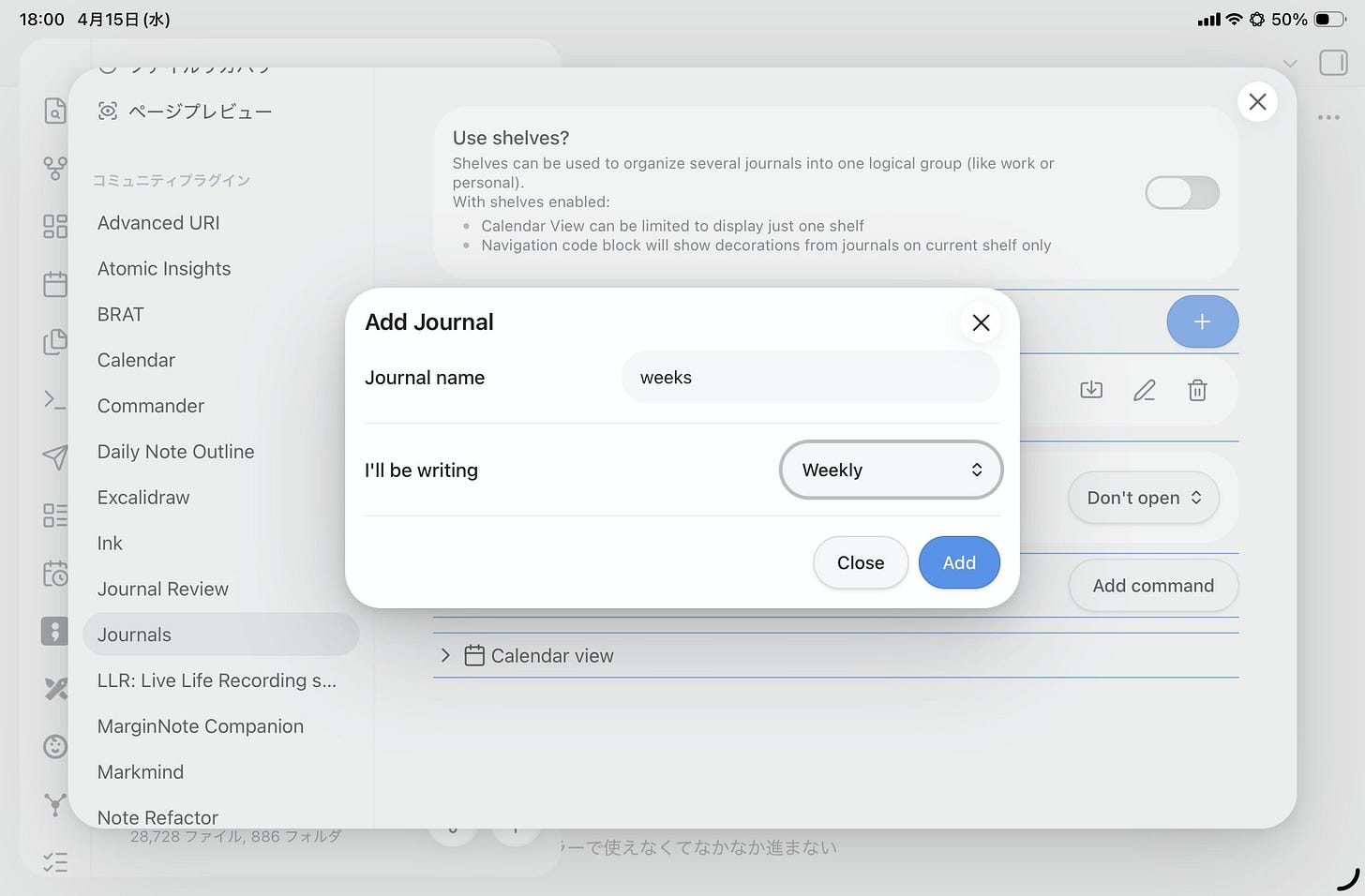Click list layout icon in left ribbon
Screen dimensions: 1365x896
[x=55, y=515]
